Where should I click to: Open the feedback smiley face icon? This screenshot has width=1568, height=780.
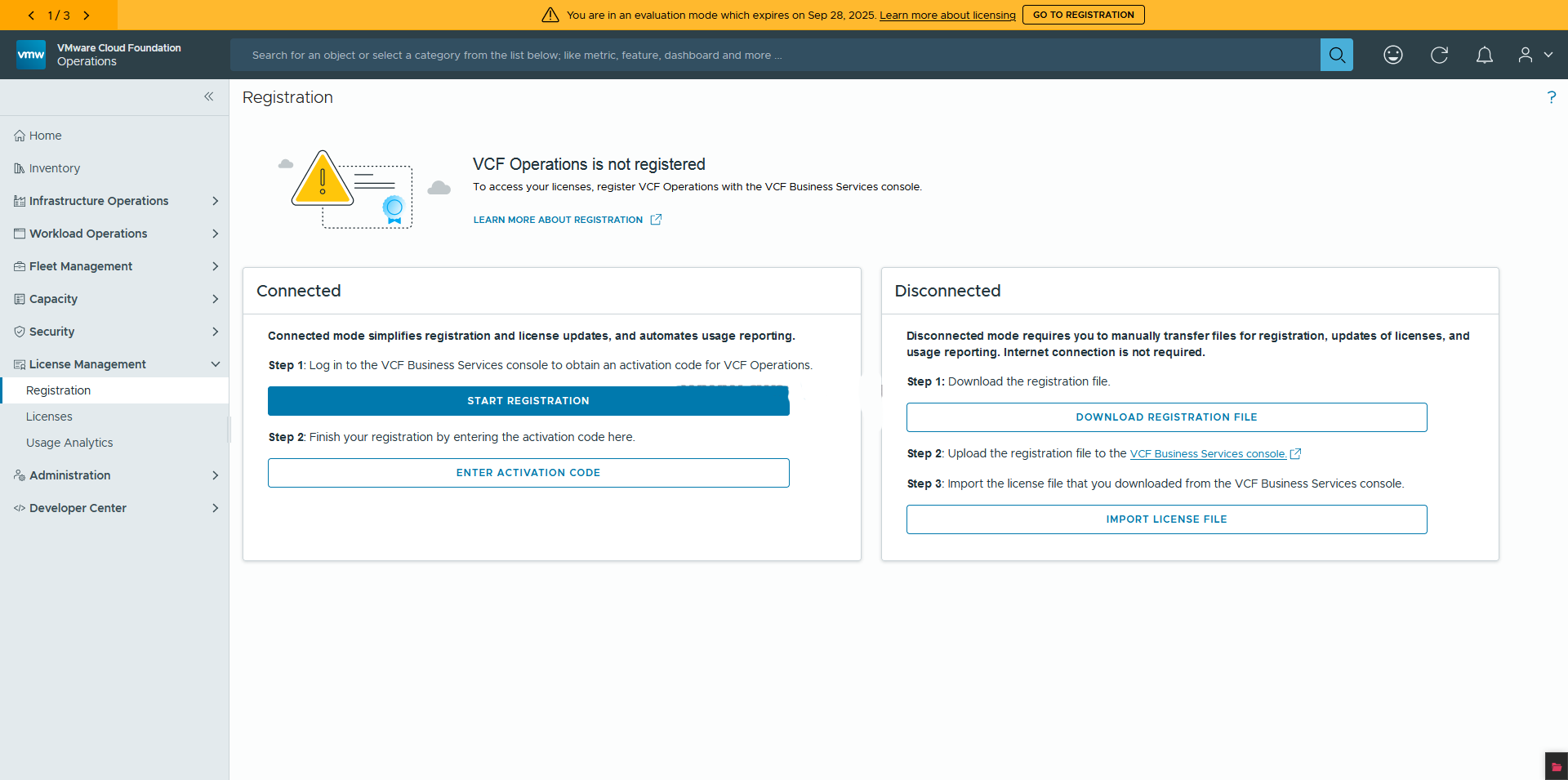[x=1392, y=55]
